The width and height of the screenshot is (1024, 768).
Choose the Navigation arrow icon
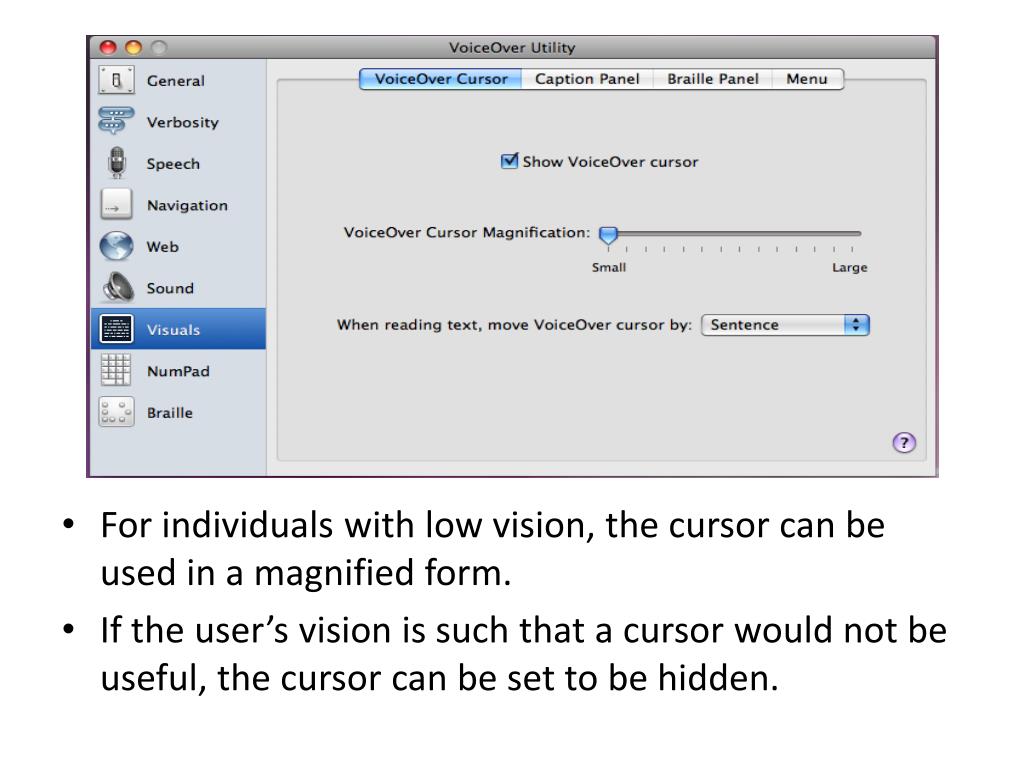(116, 204)
